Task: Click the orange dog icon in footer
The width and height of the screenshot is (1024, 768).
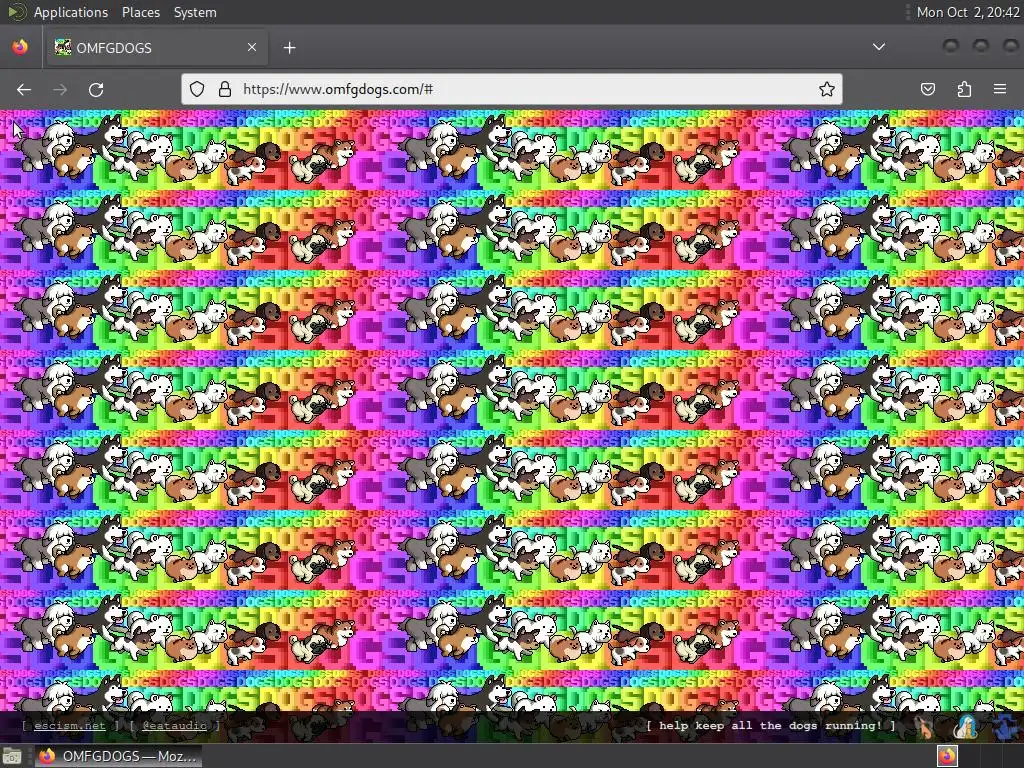Action: [925, 727]
